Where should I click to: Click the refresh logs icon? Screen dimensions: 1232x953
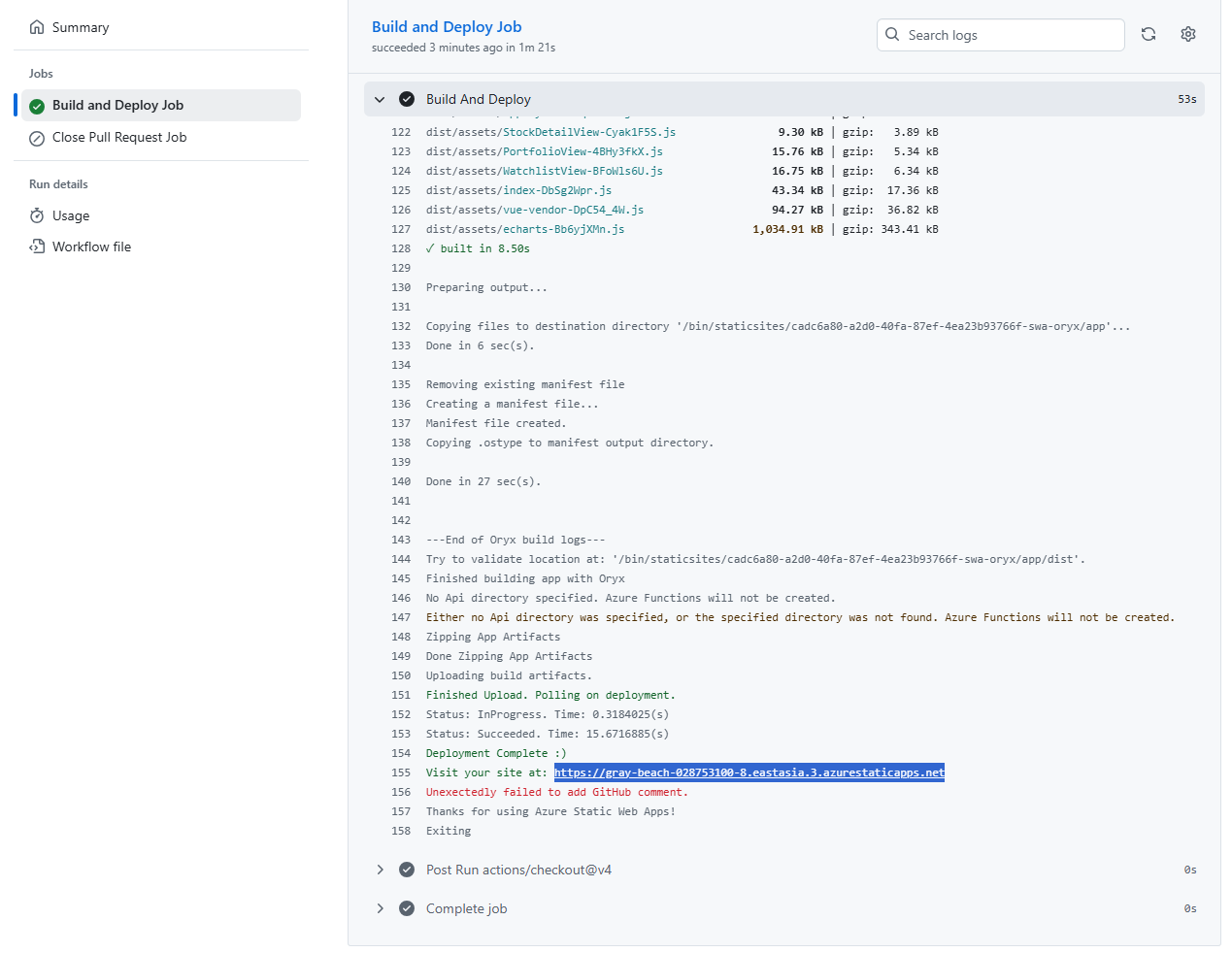click(x=1149, y=34)
